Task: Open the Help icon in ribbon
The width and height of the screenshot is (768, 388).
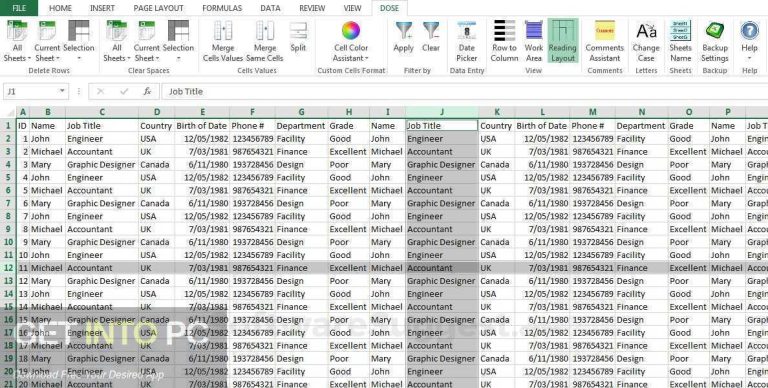Action: (x=749, y=30)
